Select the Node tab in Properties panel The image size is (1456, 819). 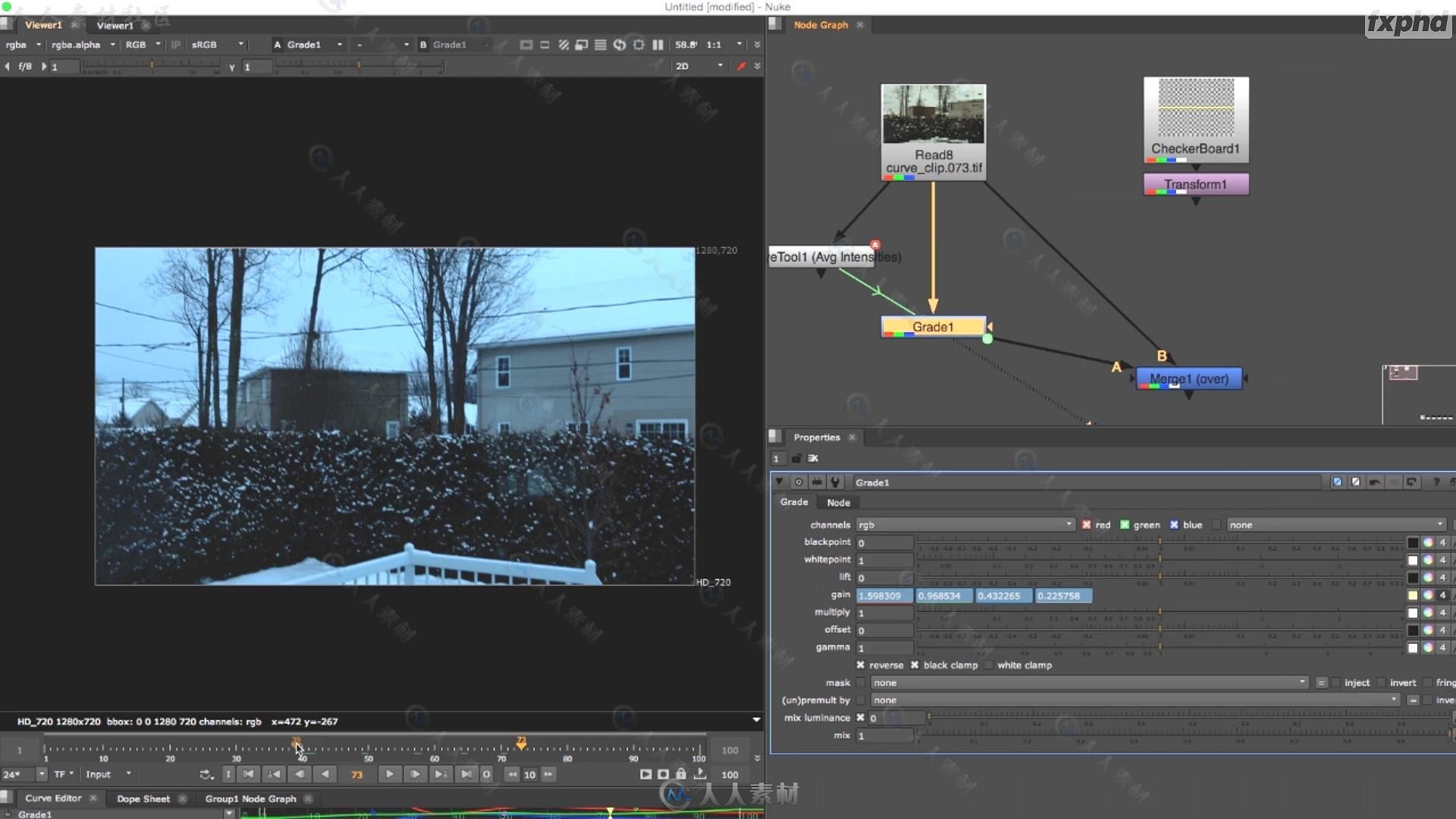pos(838,502)
